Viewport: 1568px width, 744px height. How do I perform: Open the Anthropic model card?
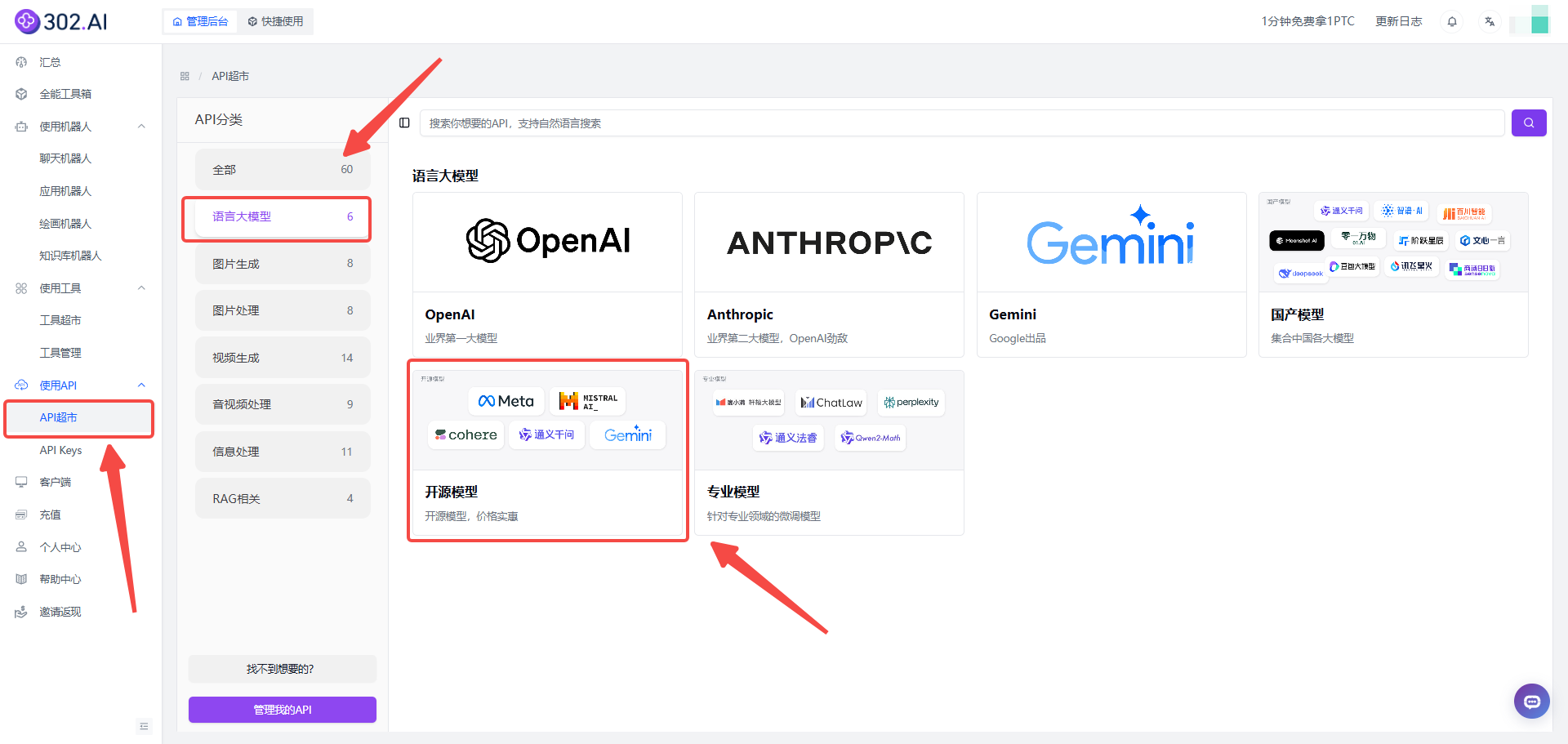click(829, 275)
